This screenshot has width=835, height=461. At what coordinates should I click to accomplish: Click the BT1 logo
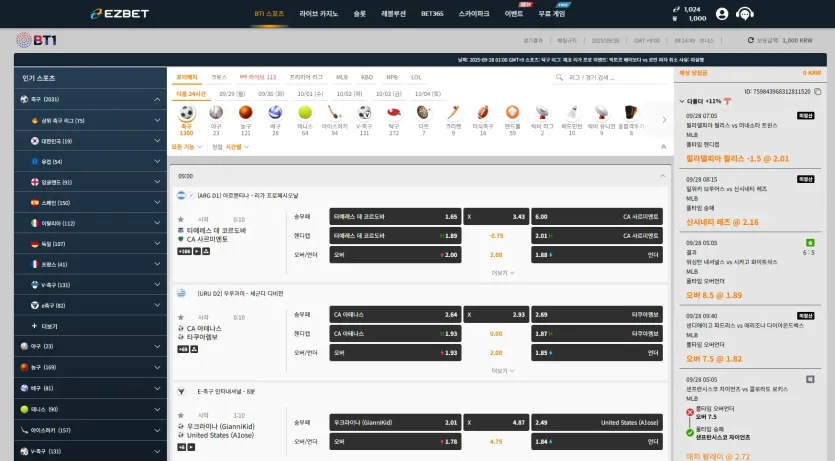coord(36,40)
